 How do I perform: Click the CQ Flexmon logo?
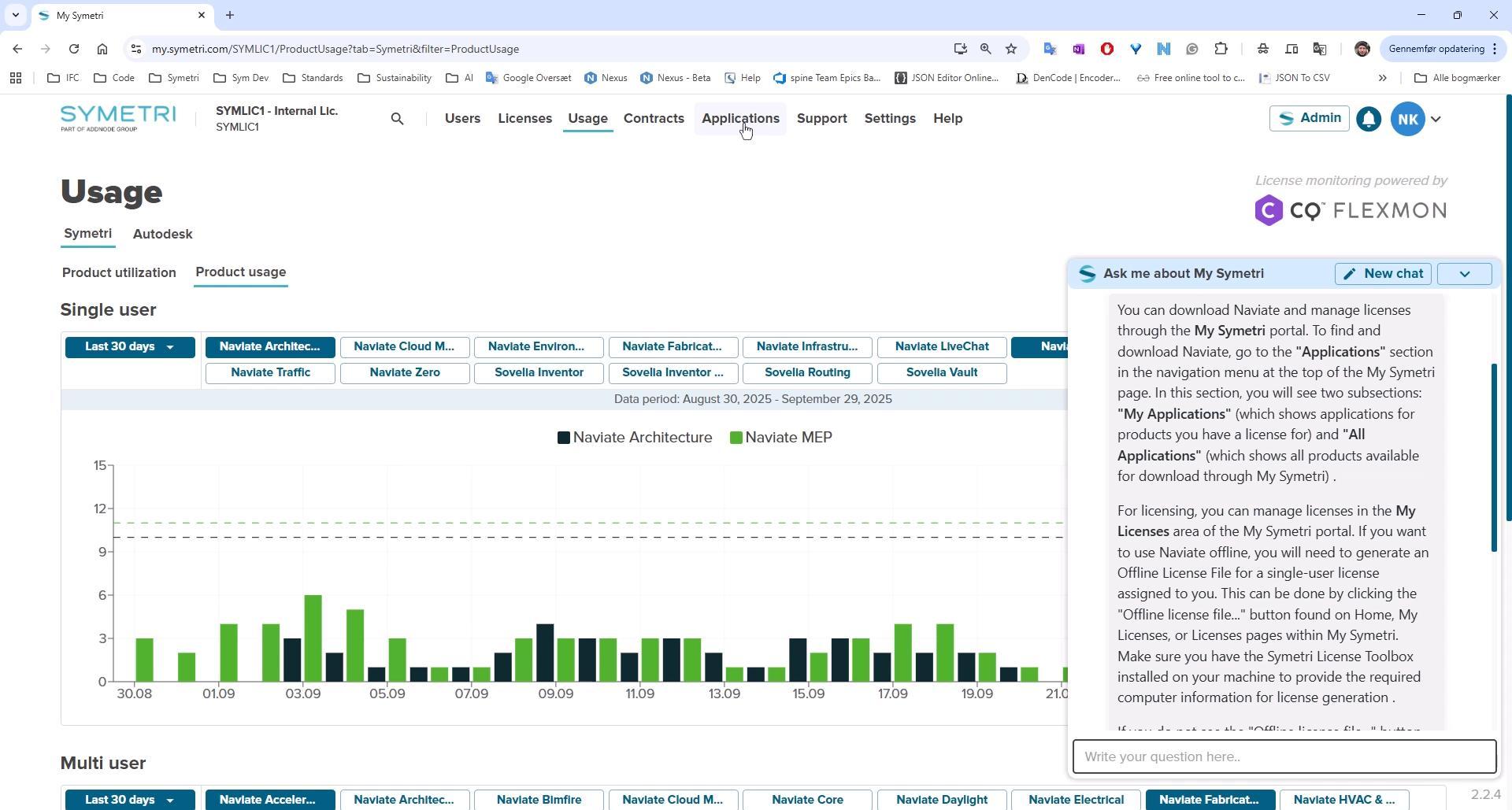point(1351,210)
